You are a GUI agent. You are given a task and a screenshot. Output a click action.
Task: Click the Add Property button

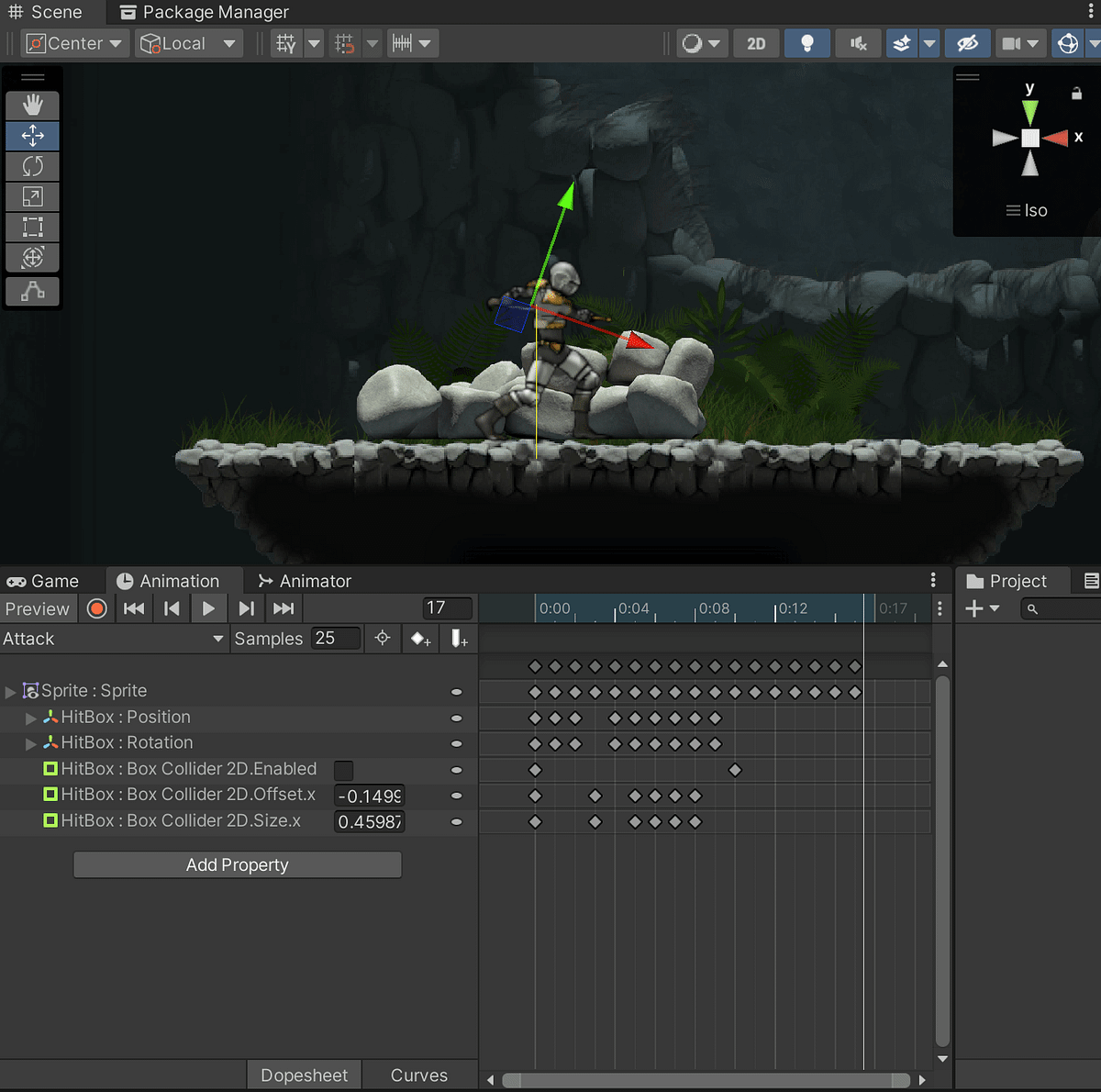pos(237,864)
